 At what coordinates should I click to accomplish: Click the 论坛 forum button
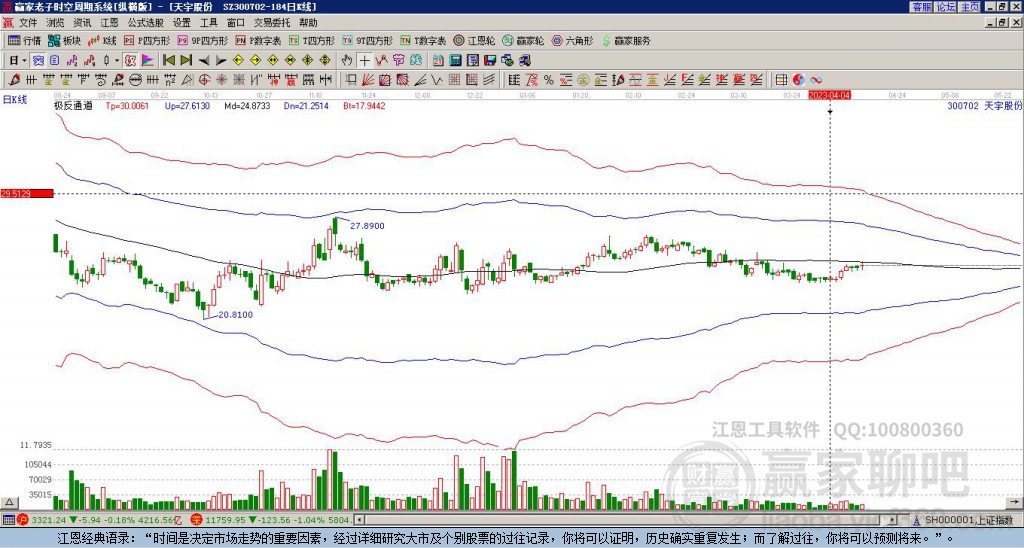(x=945, y=7)
